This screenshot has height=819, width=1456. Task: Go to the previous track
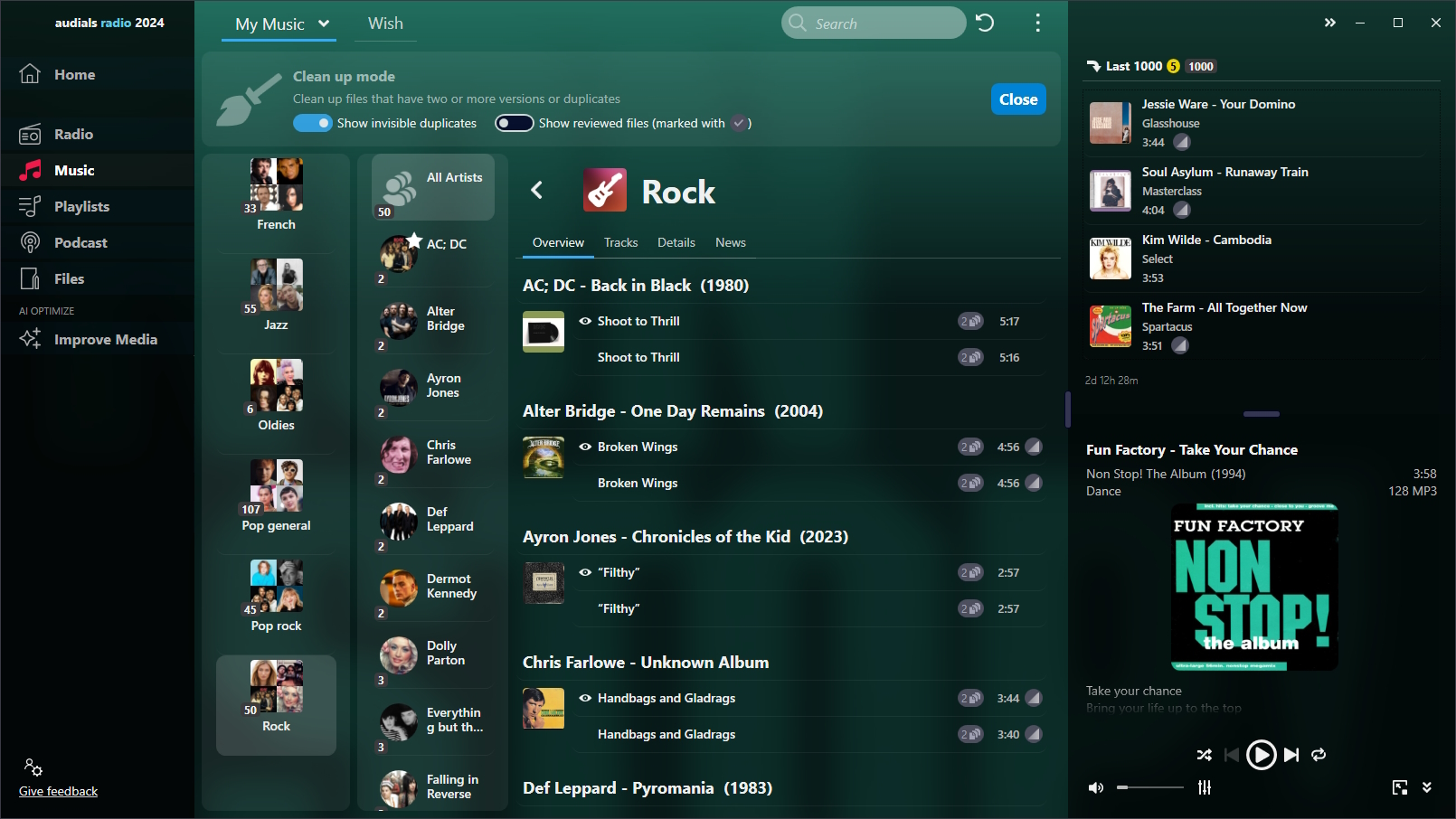point(1232,755)
